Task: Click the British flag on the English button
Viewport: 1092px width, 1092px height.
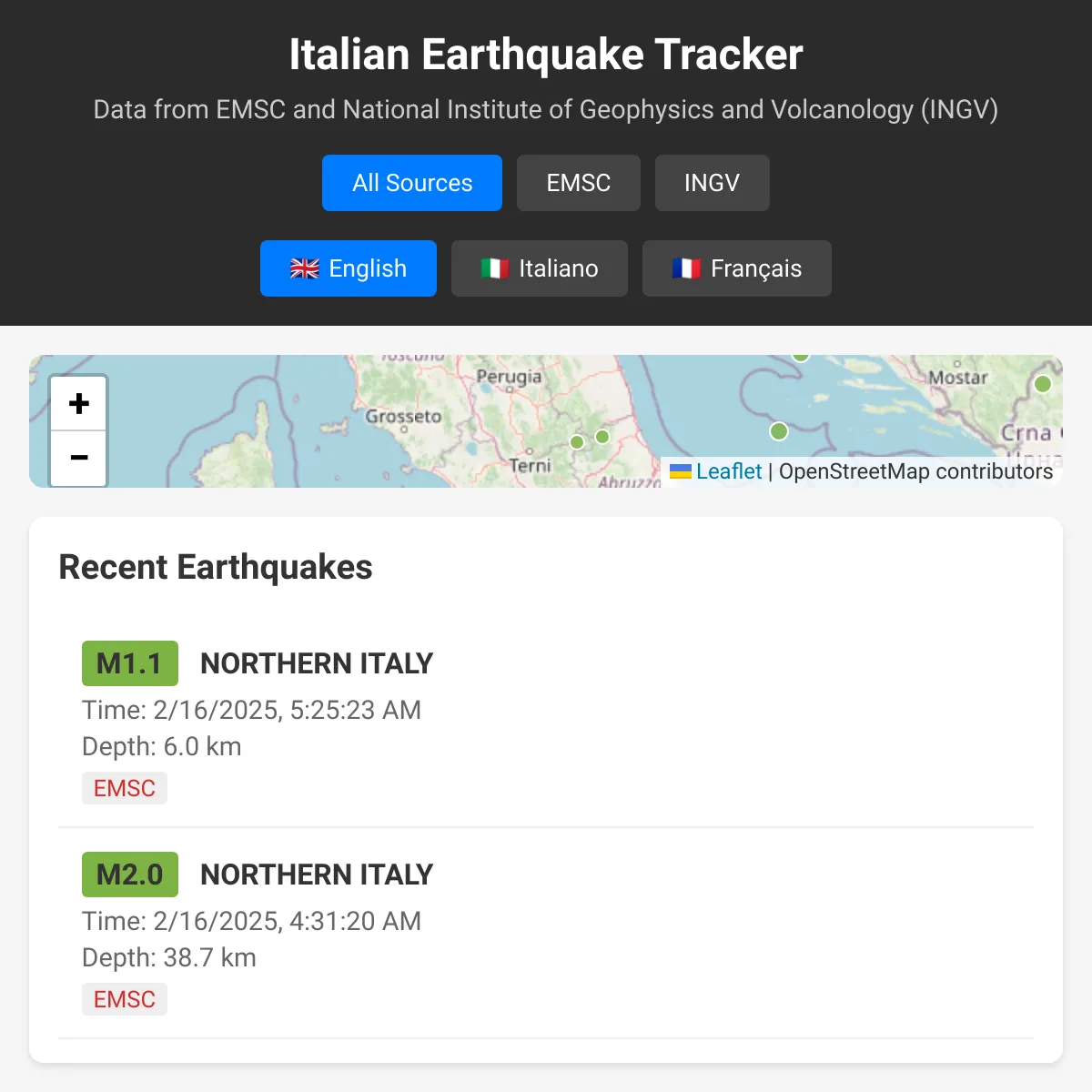Action: [304, 268]
